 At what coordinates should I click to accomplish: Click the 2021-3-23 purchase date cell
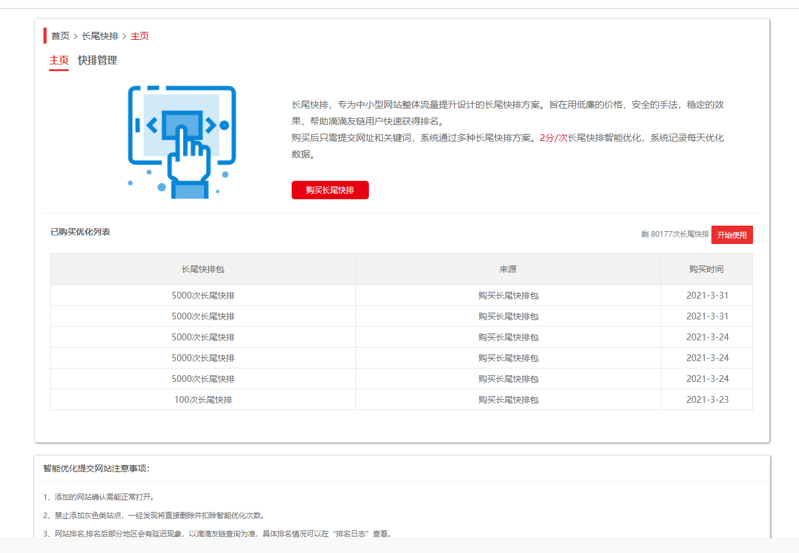point(707,400)
